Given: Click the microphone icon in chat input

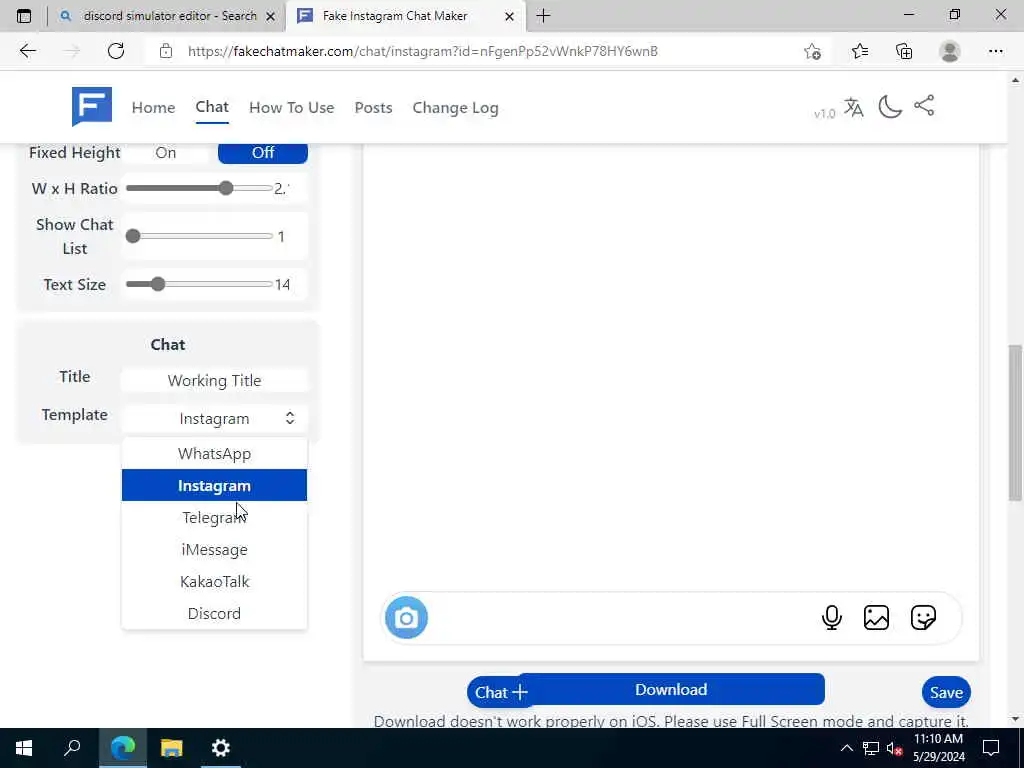Looking at the screenshot, I should tap(831, 617).
